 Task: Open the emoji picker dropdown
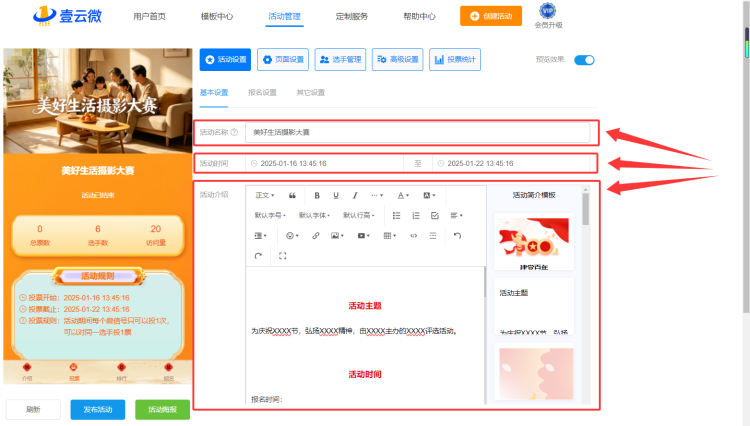tap(292, 236)
